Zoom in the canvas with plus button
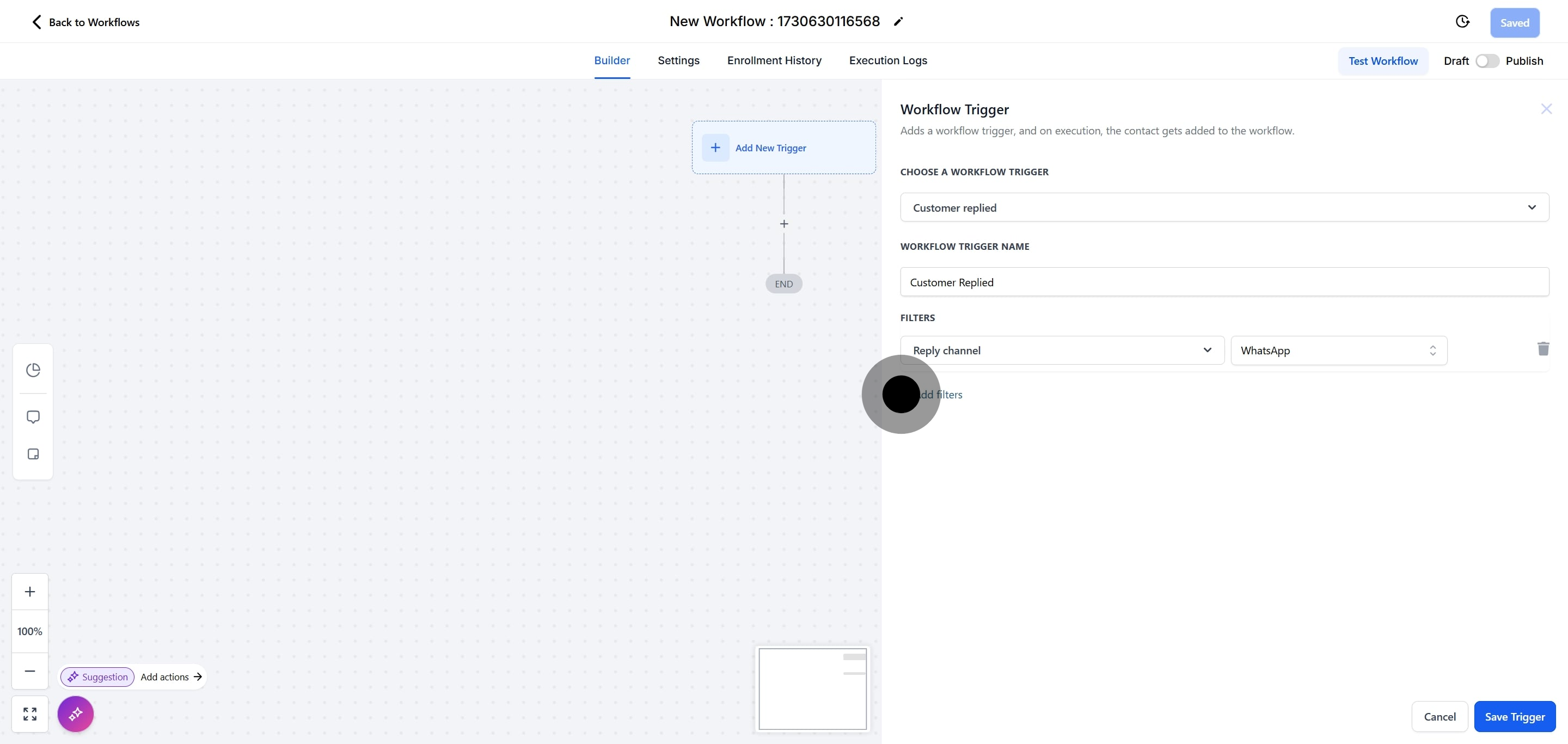The image size is (1568, 744). (30, 591)
